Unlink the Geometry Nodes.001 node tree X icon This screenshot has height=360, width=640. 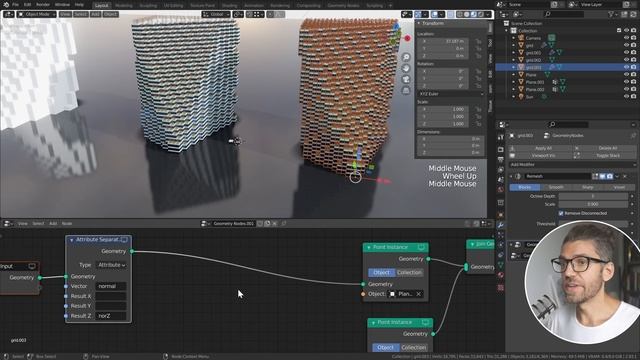point(275,224)
